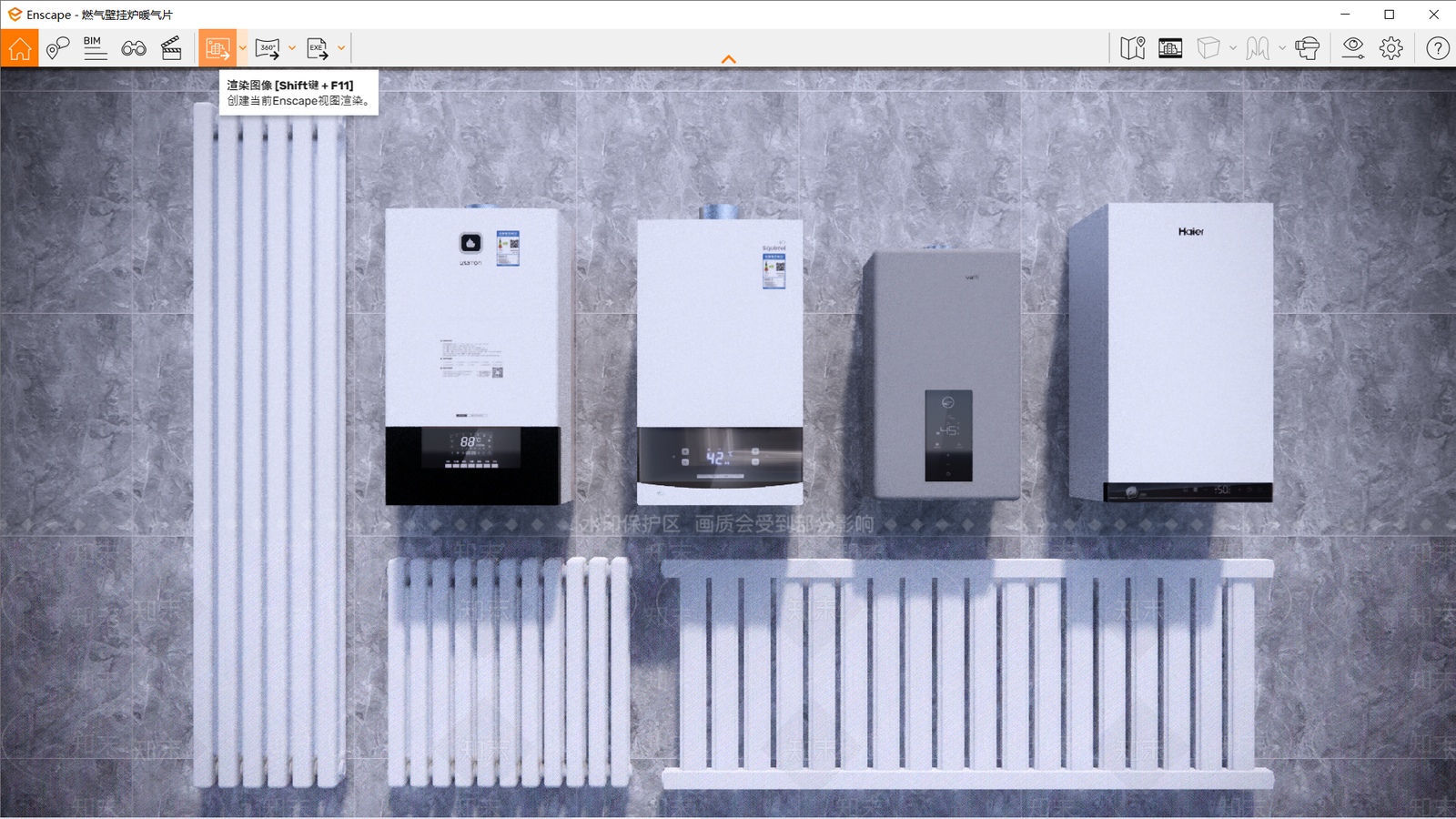The height and width of the screenshot is (819, 1456).
Task: Expand the wings mode dropdown arrow
Action: (x=1282, y=48)
